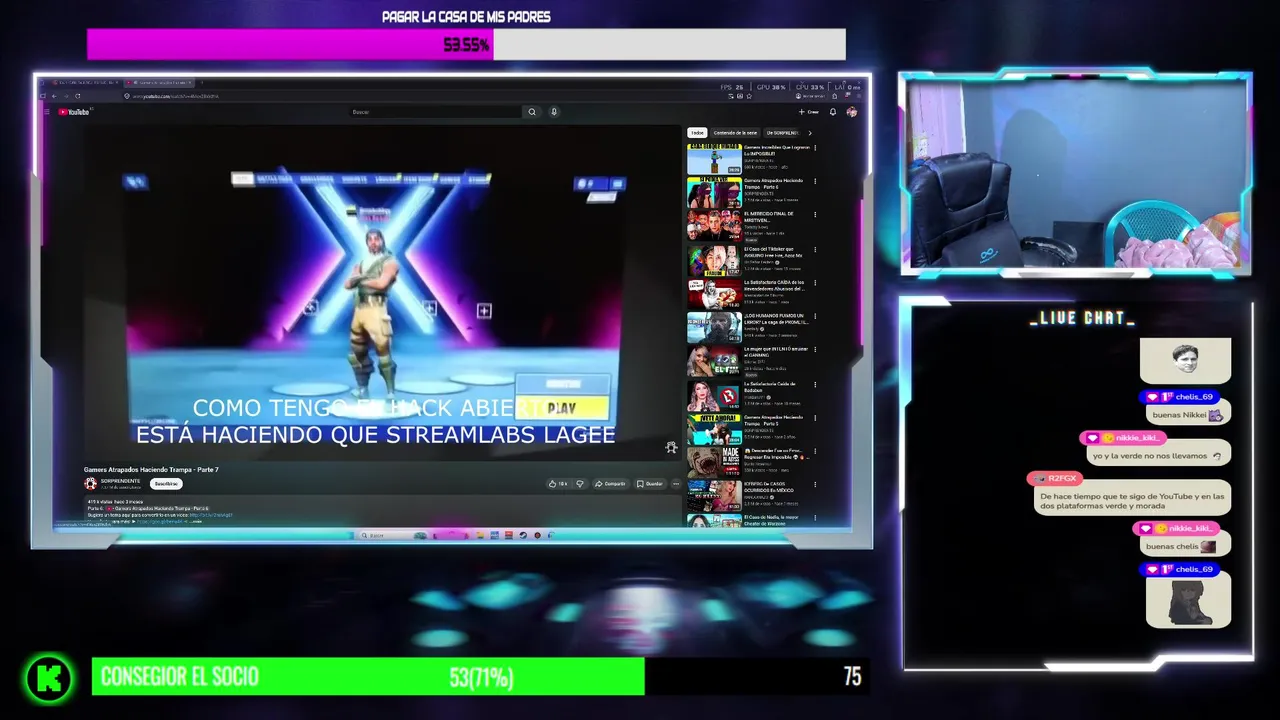The height and width of the screenshot is (720, 1280).
Task: Click chat message 'yo y la verde no nos llevamos'
Action: click(1157, 456)
